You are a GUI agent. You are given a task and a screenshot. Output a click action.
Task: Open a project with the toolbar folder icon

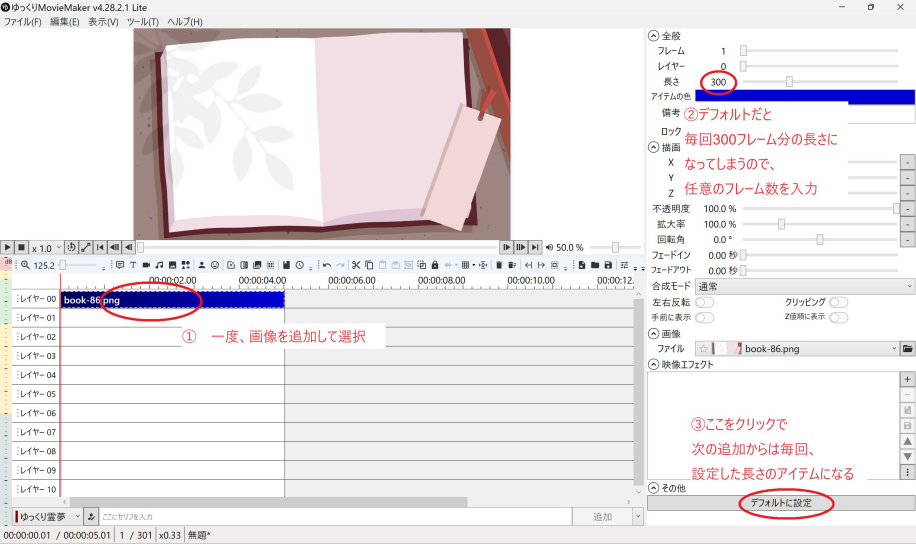click(x=595, y=265)
